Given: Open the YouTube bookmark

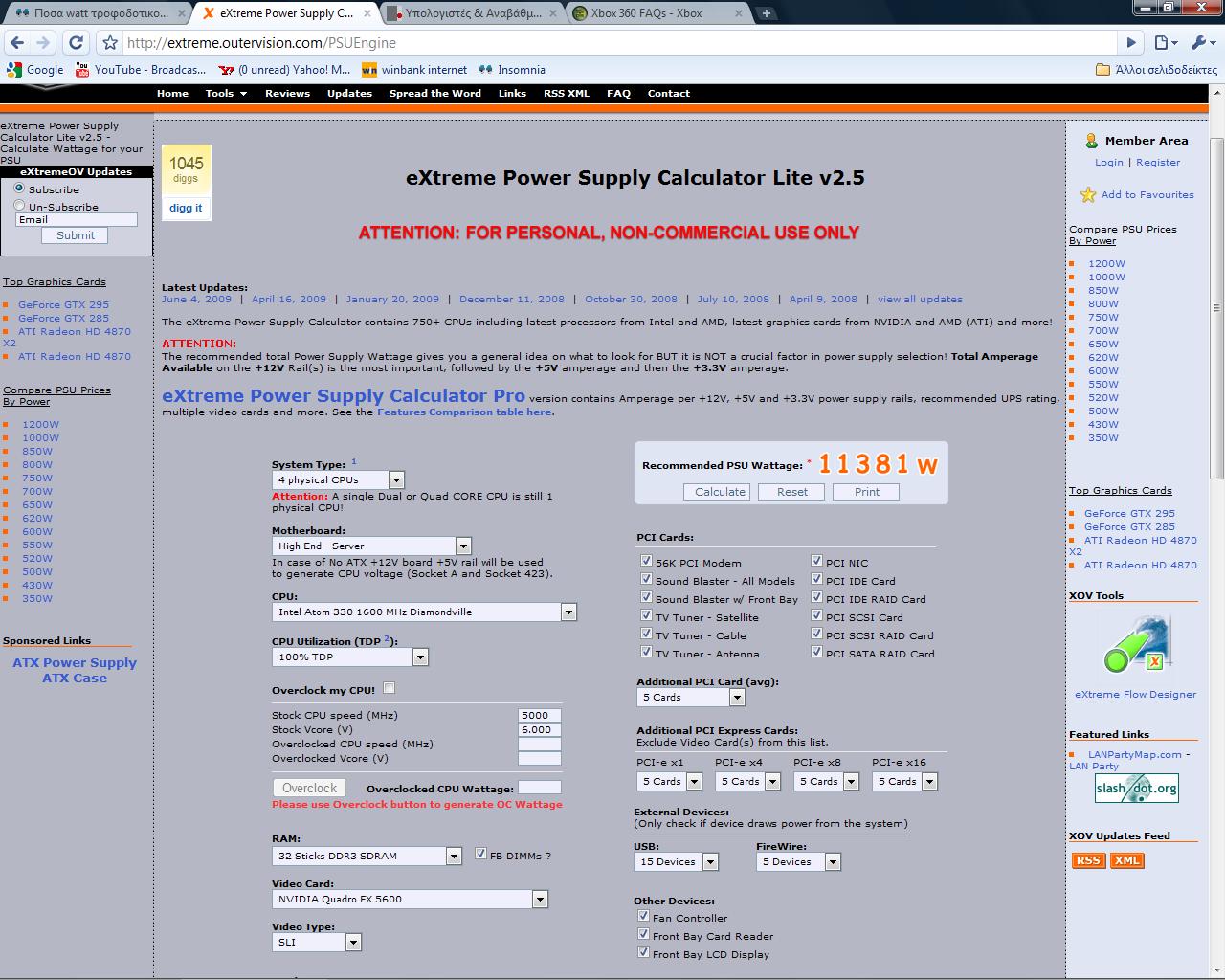Looking at the screenshot, I should pyautogui.click(x=141, y=69).
